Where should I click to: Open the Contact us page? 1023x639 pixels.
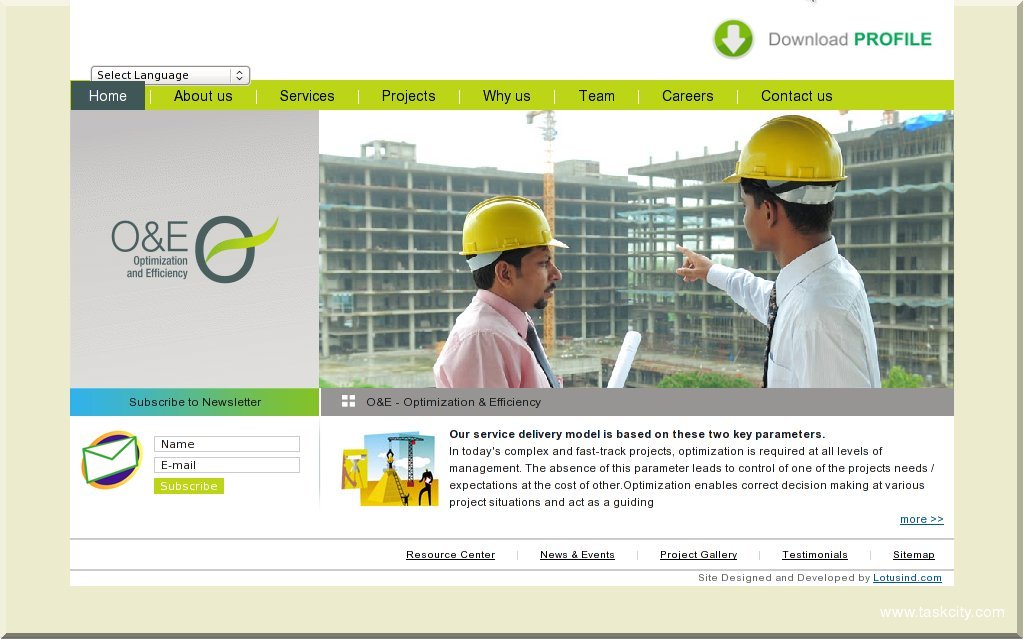point(796,96)
